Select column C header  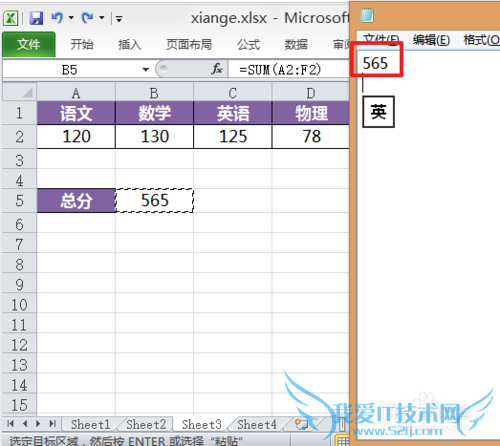[233, 93]
